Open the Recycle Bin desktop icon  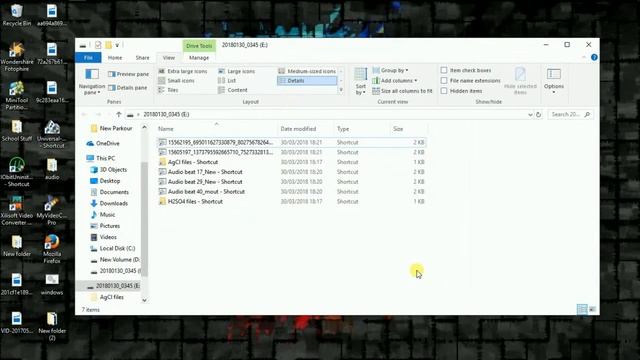click(x=16, y=15)
